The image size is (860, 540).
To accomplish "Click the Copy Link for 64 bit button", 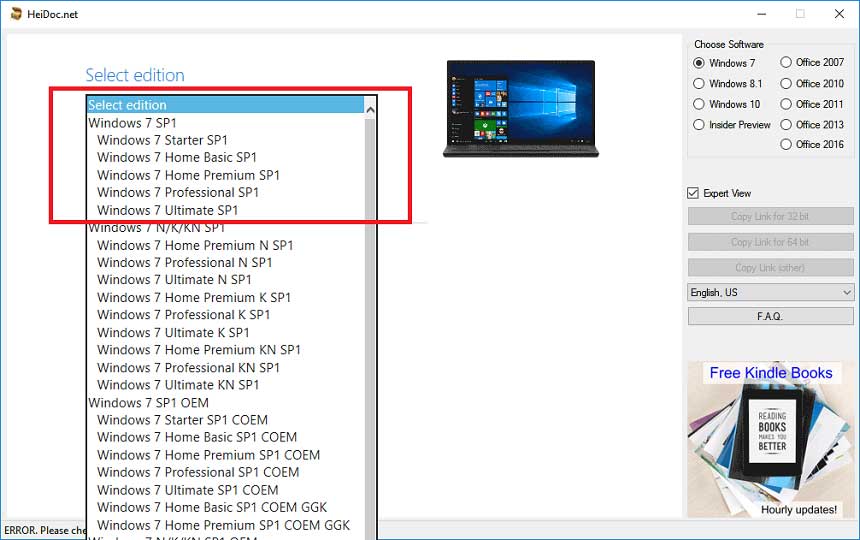I will pyautogui.click(x=770, y=242).
